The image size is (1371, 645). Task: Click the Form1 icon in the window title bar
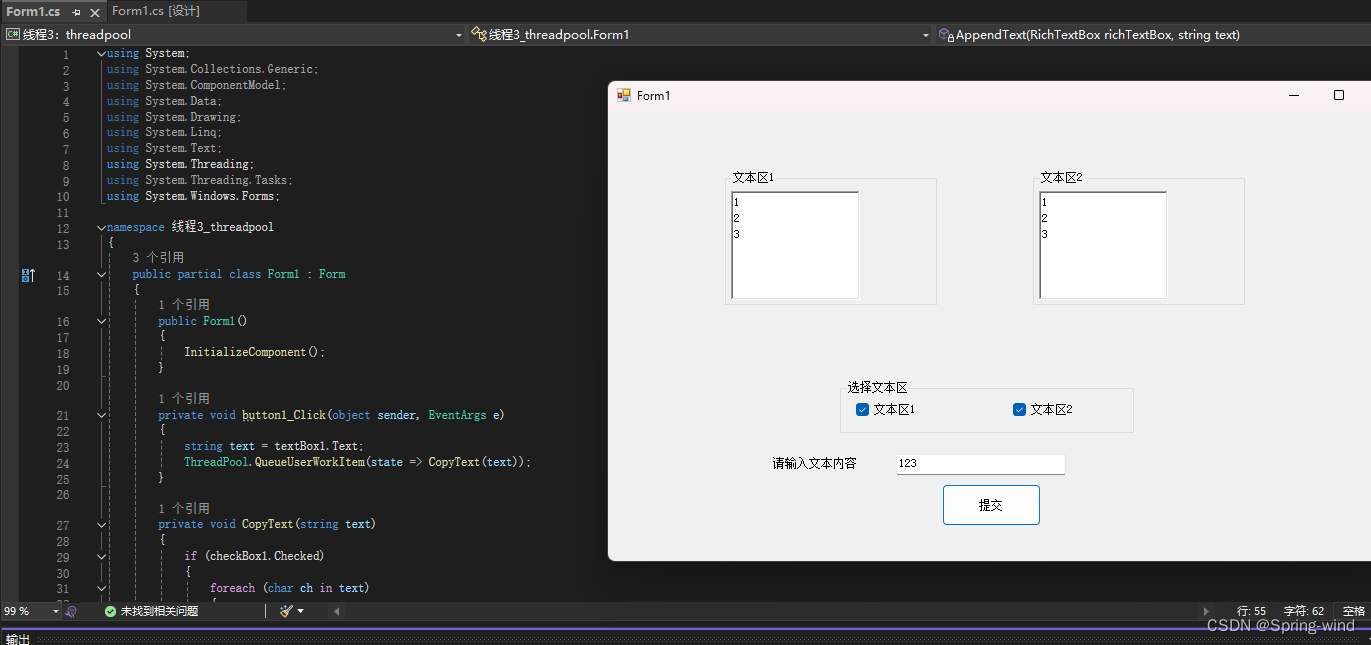pyautogui.click(x=624, y=95)
